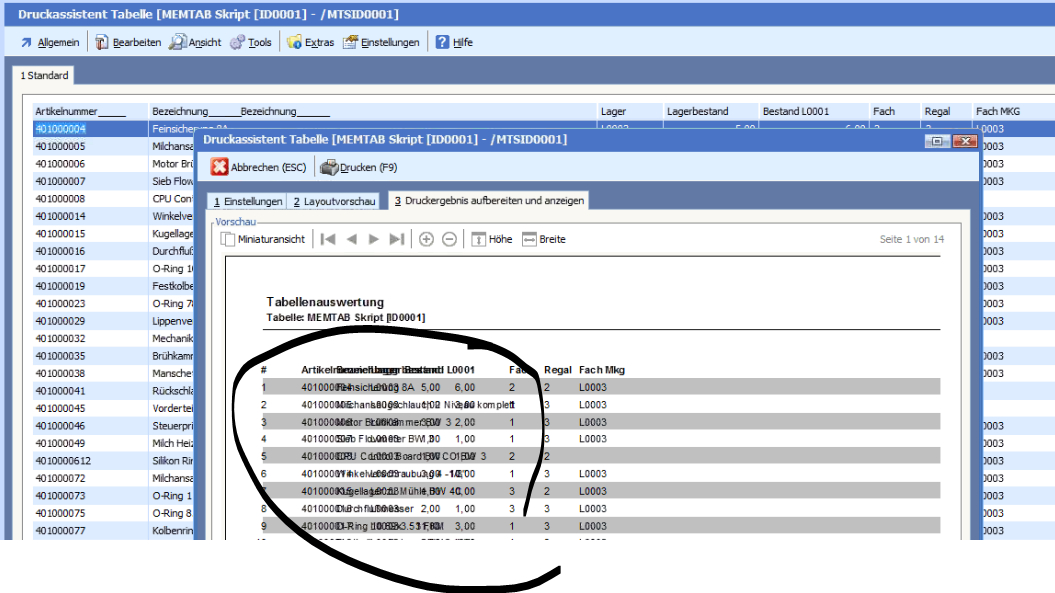Screen dimensions: 1055x593
Task: Open the Bearbeiten menu
Action: pos(128,42)
